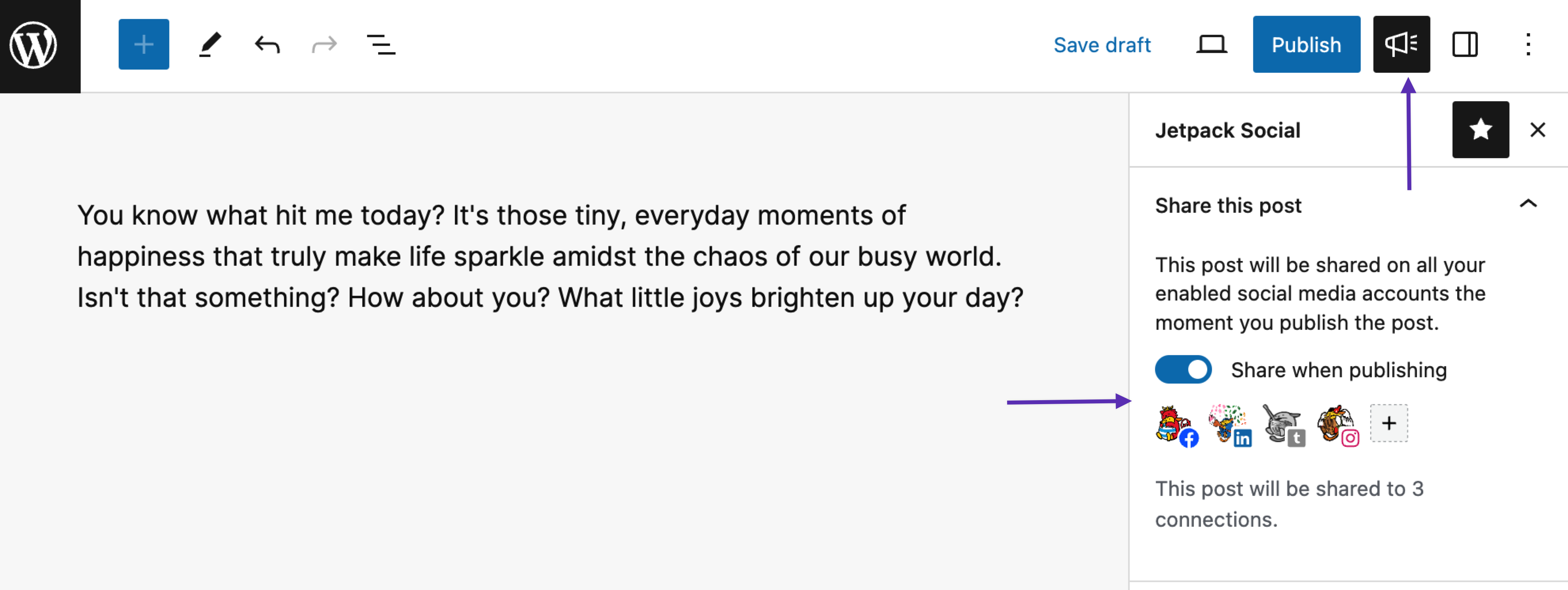Click the Save draft link
1568x590 pixels.
1102,45
